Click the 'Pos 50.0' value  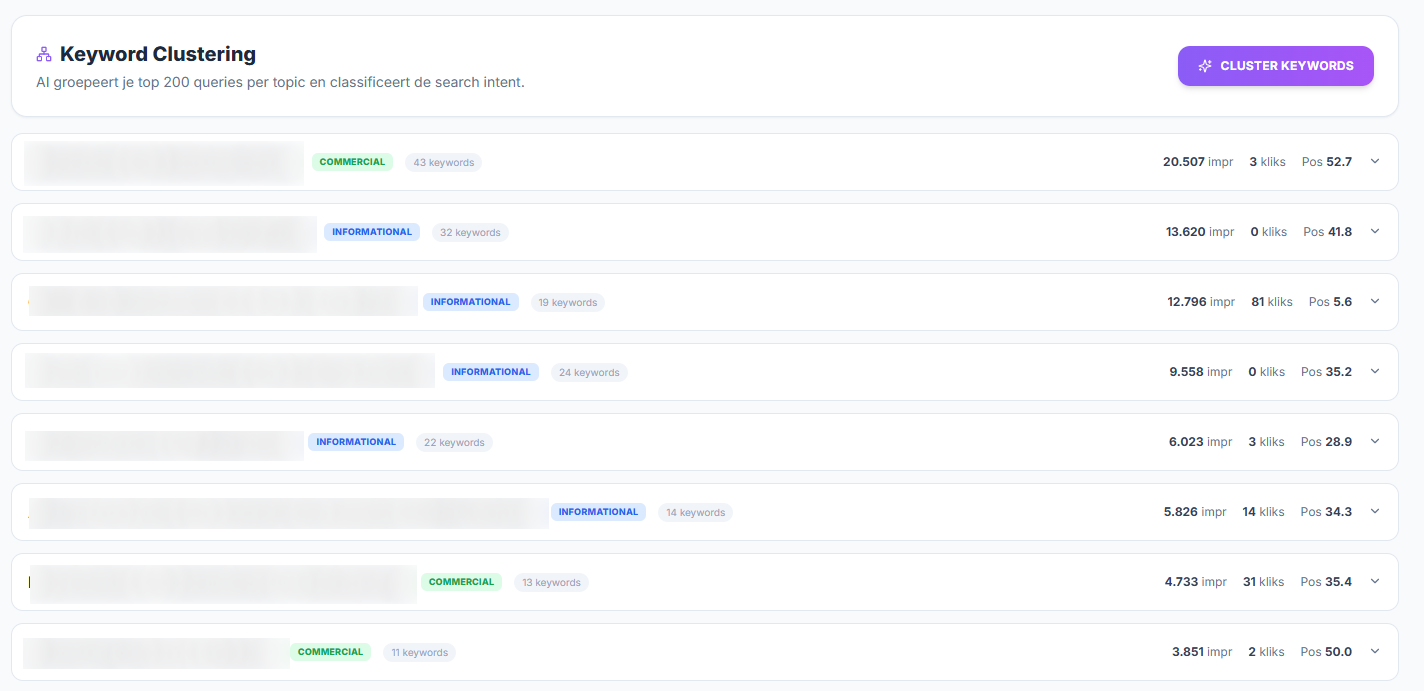click(x=1326, y=652)
